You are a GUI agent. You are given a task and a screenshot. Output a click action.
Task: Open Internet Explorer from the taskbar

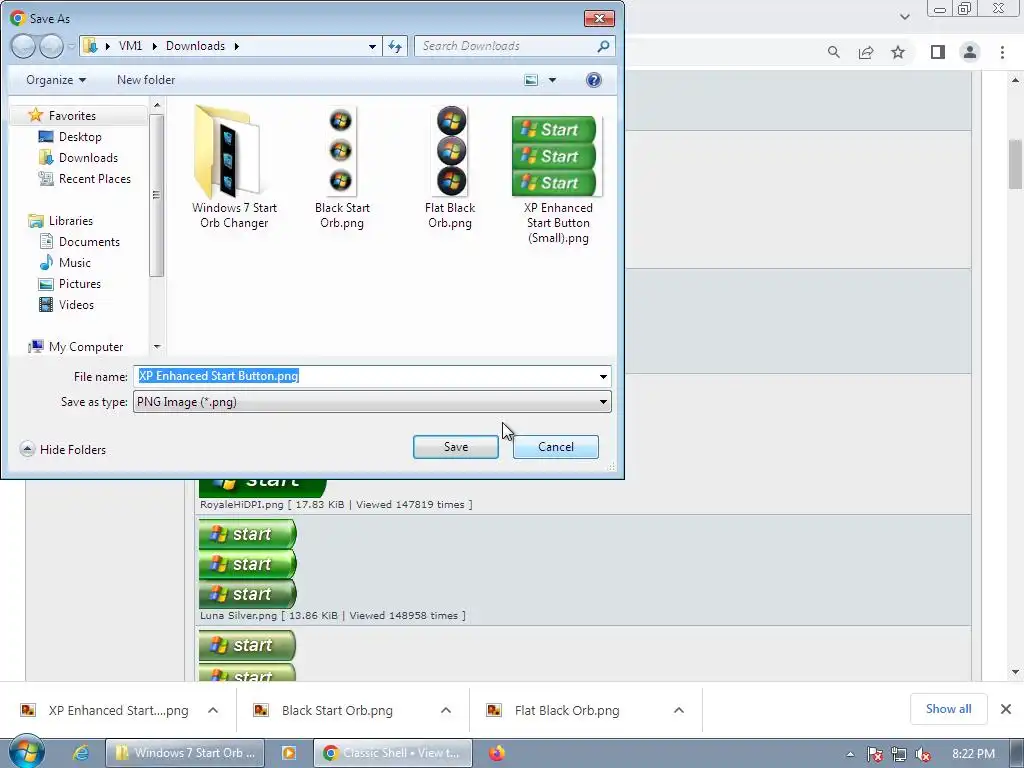(x=81, y=753)
